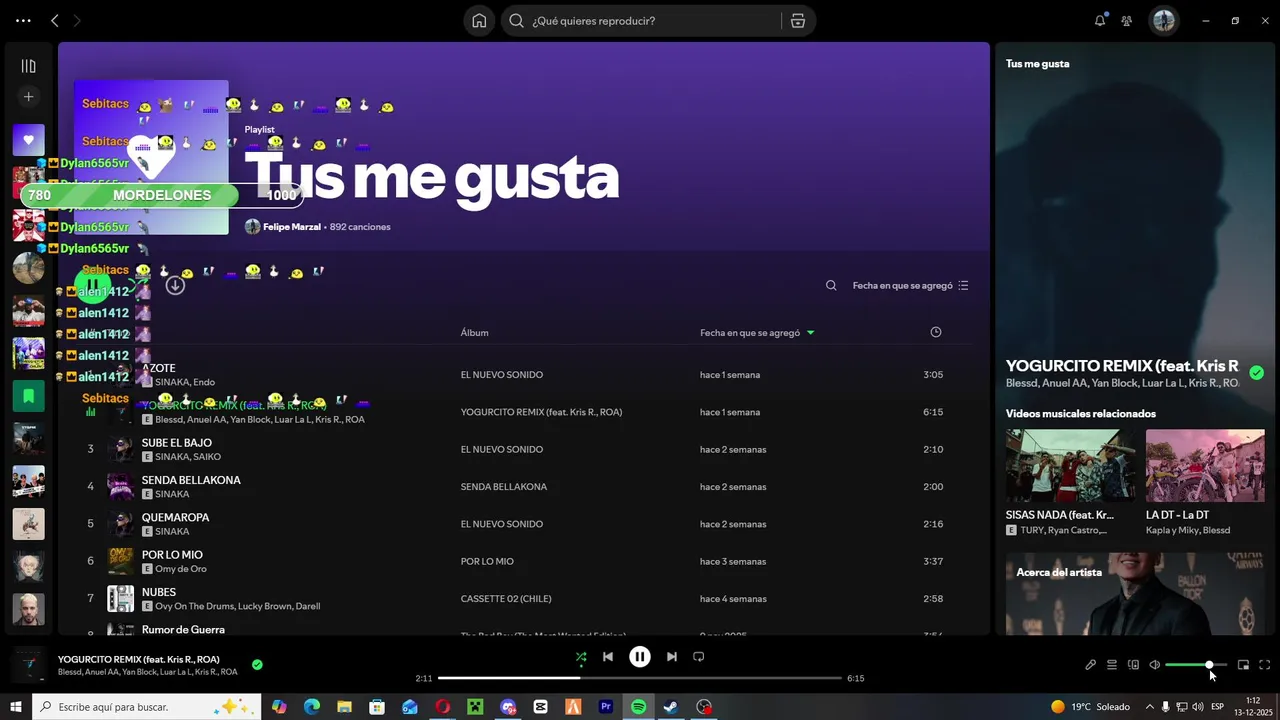Image resolution: width=1280 pixels, height=720 pixels.
Task: Open the SINAKA, SAIKO artist link
Action: click(188, 457)
